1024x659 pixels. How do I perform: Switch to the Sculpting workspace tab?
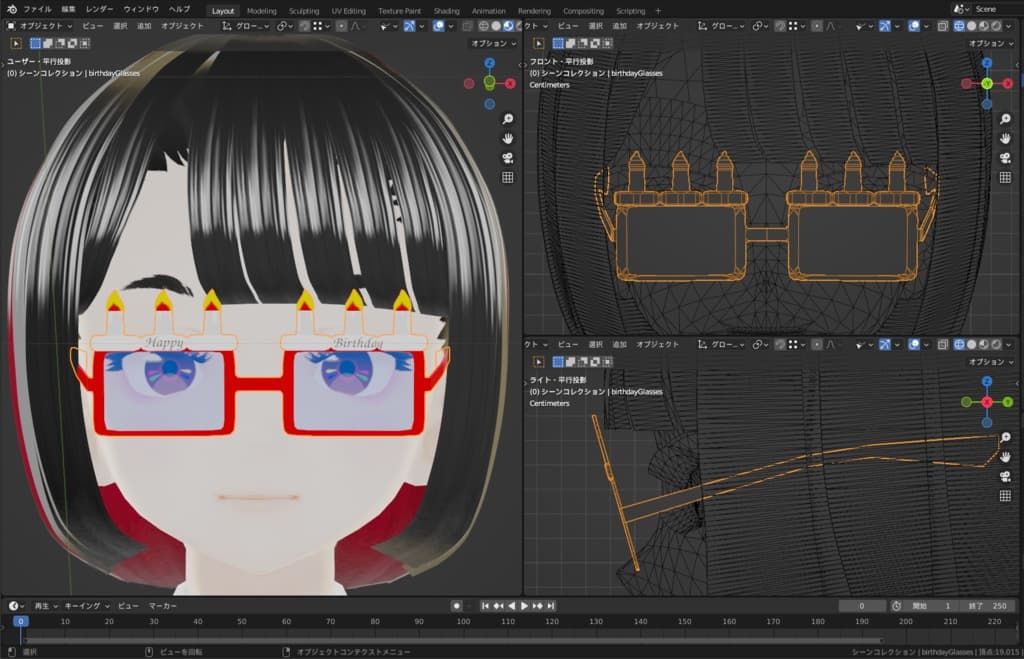point(304,10)
